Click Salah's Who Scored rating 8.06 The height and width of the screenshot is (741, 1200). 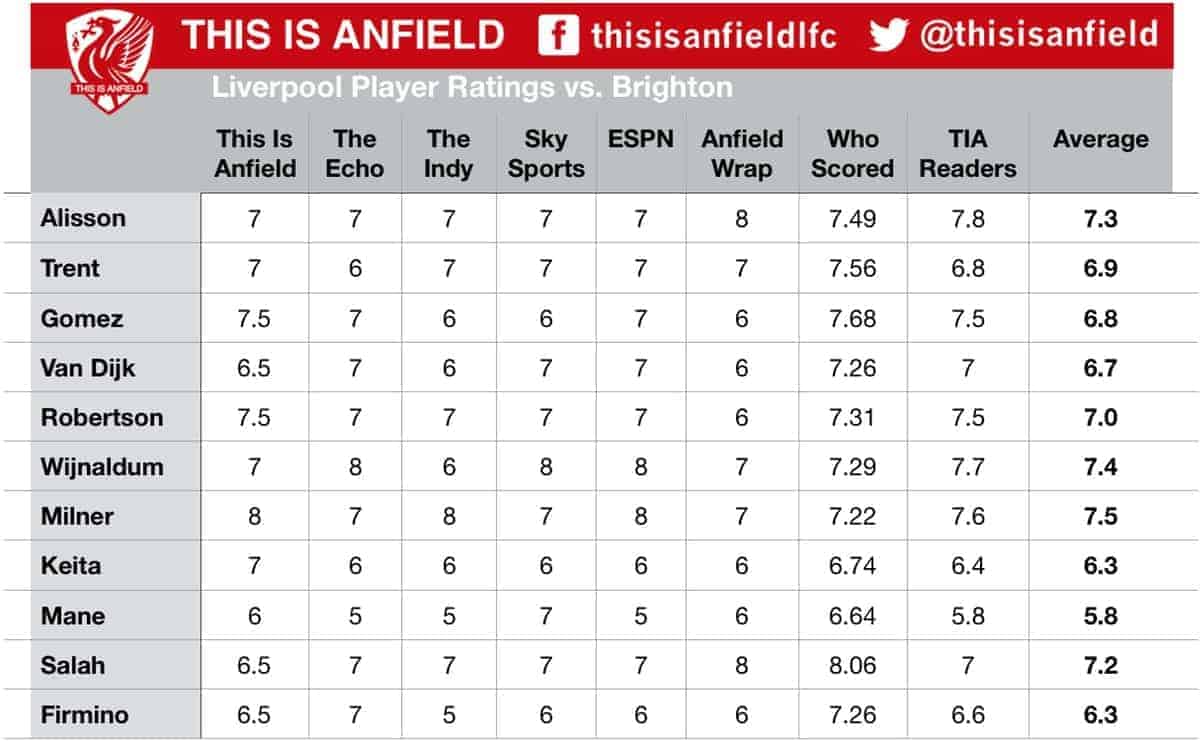(852, 666)
